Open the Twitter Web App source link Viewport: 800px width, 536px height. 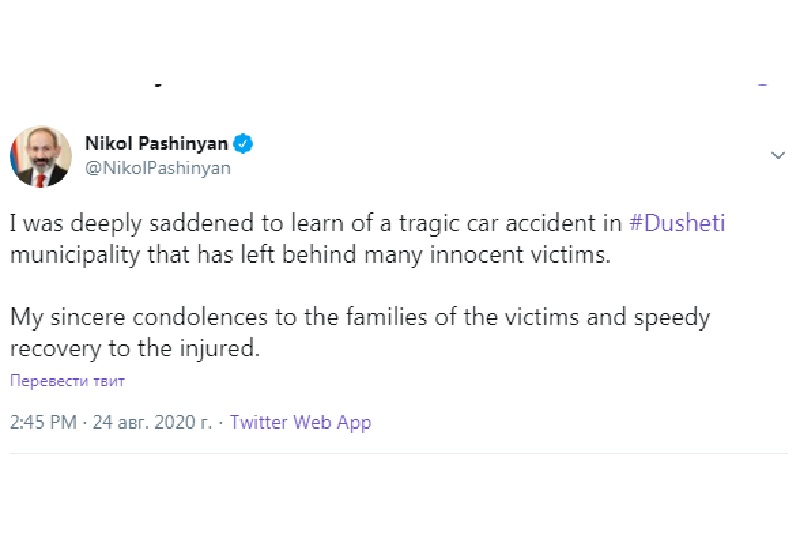tap(300, 423)
